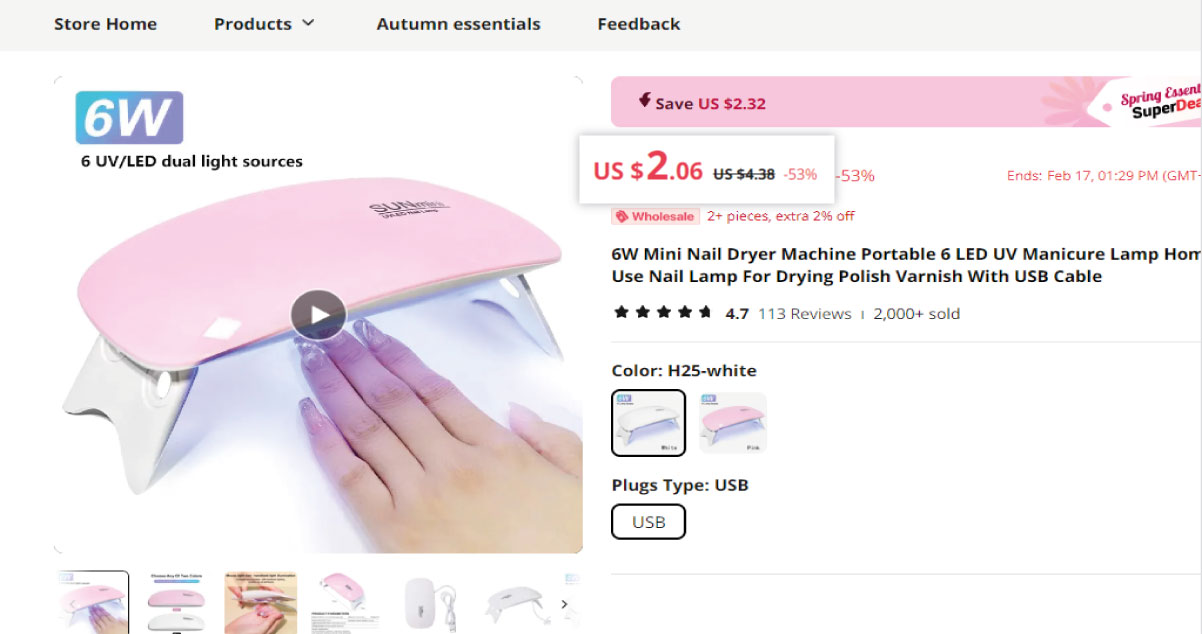Play the product video

(x=318, y=316)
